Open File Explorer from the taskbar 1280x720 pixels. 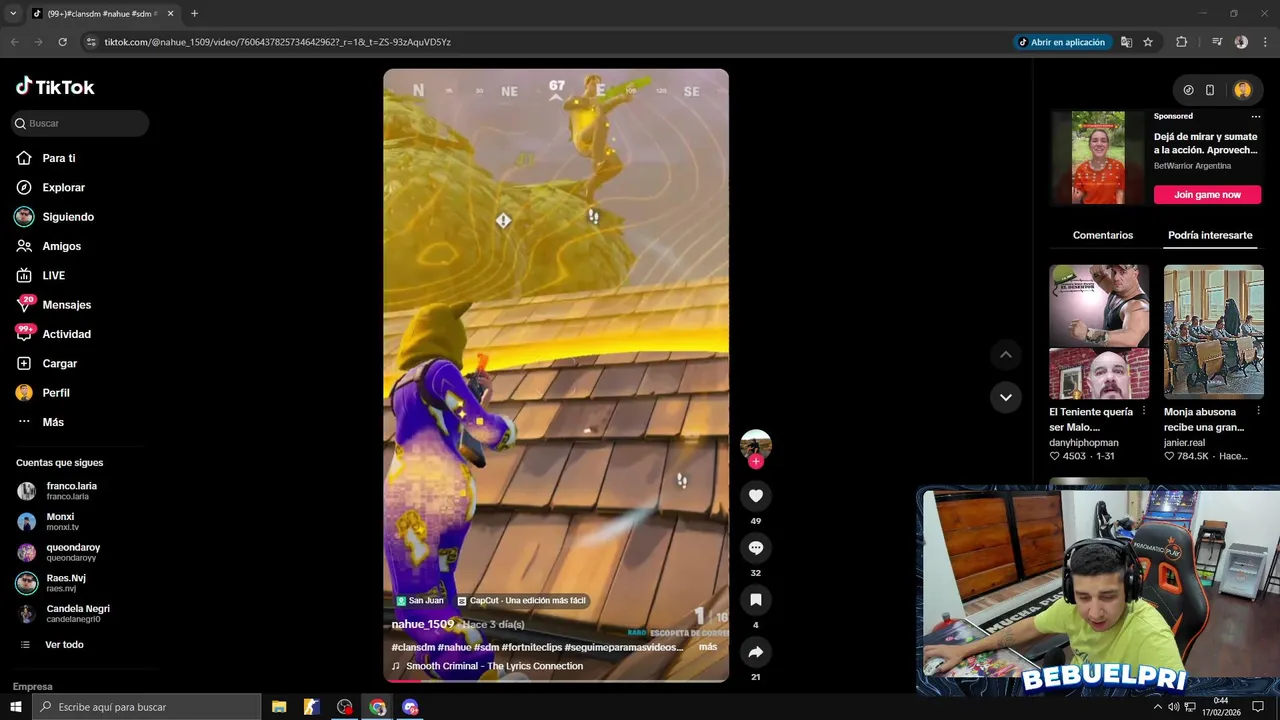(x=279, y=707)
